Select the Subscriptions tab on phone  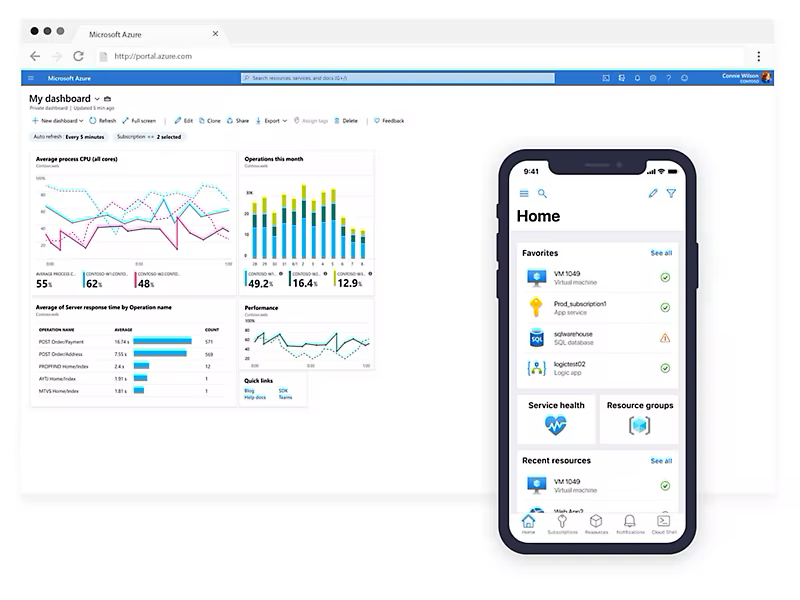[562, 524]
